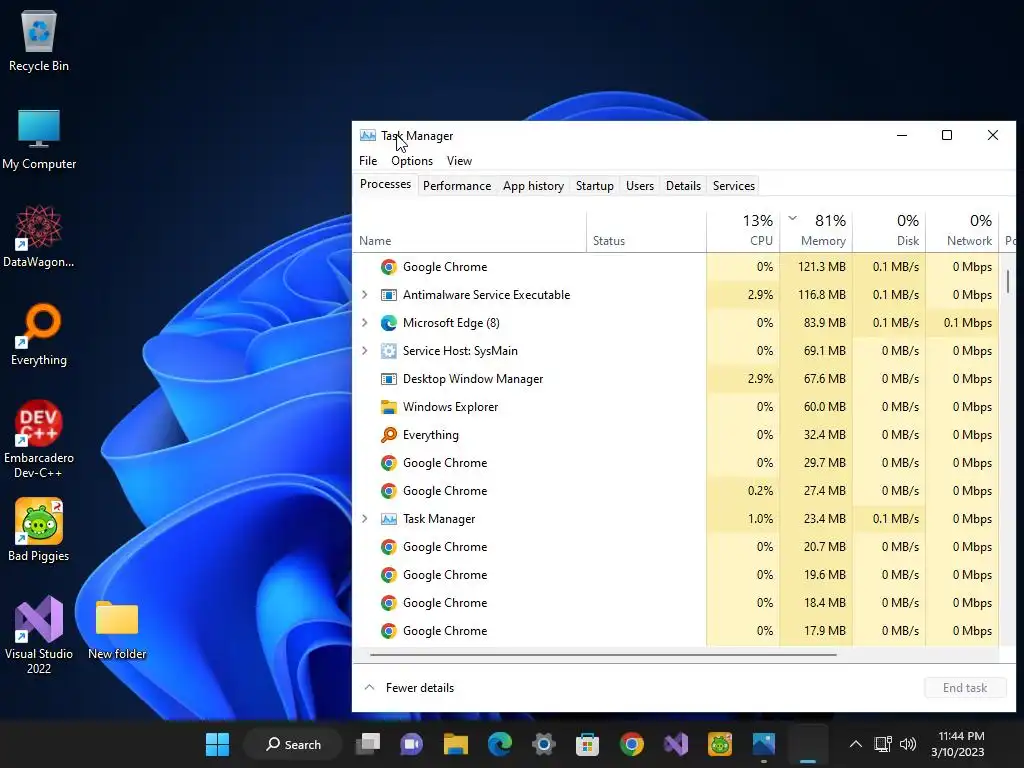Viewport: 1024px width, 768px height.
Task: Open Visual Studio from the taskbar
Action: [676, 744]
